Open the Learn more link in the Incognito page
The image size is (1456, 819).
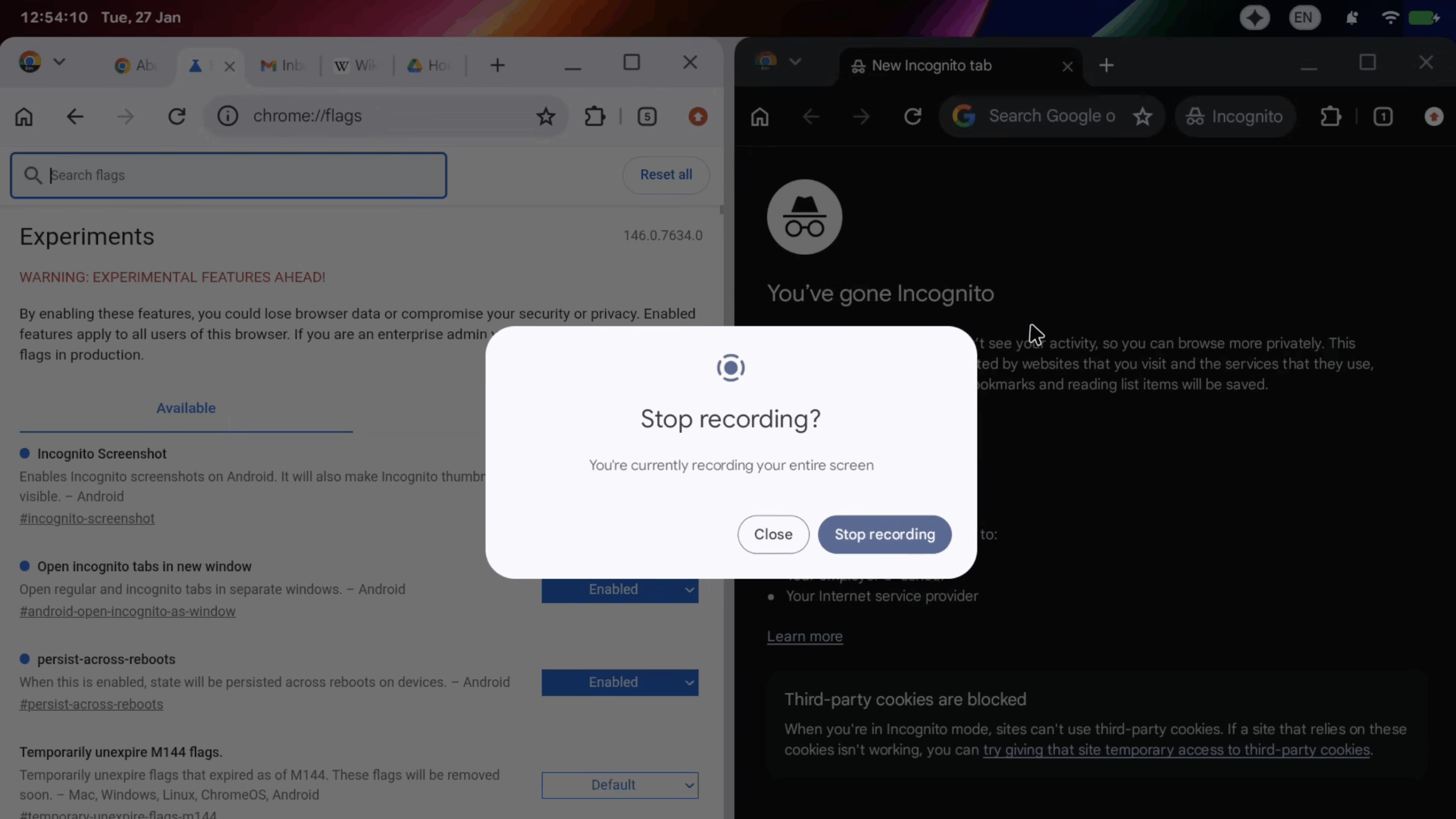pos(804,636)
